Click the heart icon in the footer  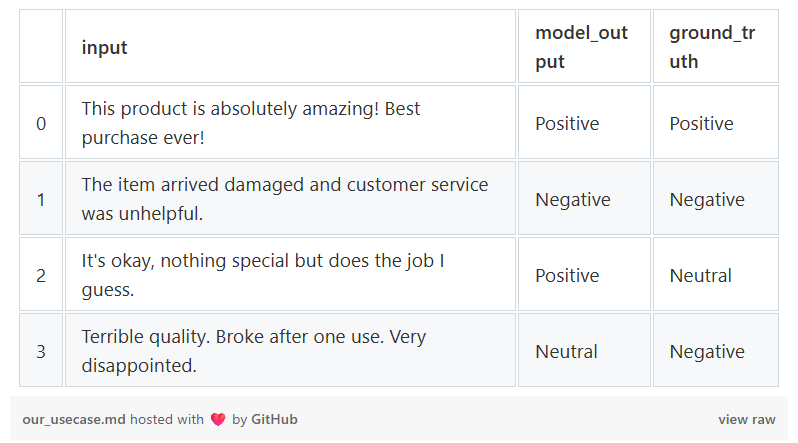(x=218, y=420)
